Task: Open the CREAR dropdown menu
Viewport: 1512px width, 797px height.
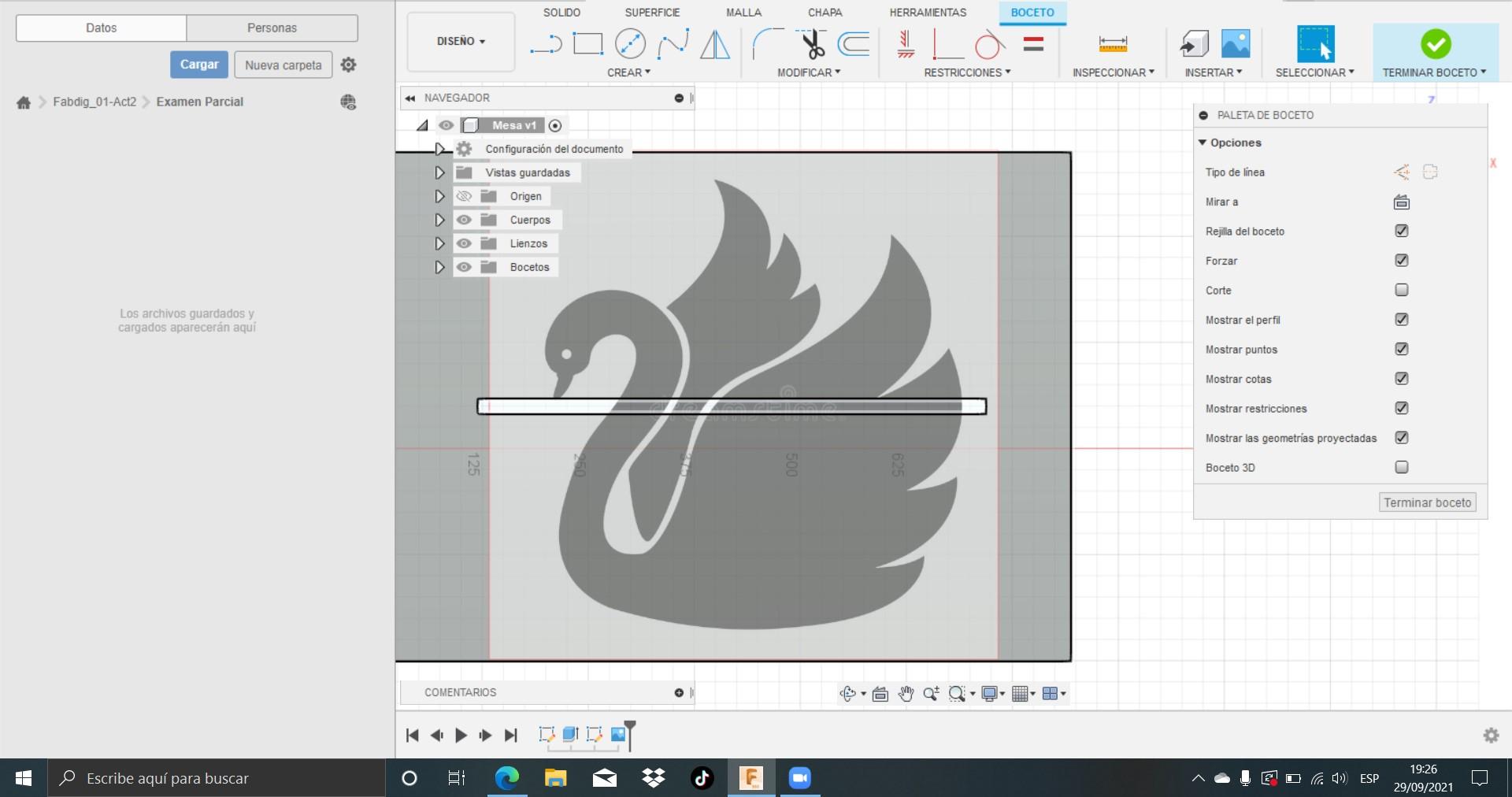Action: point(628,72)
